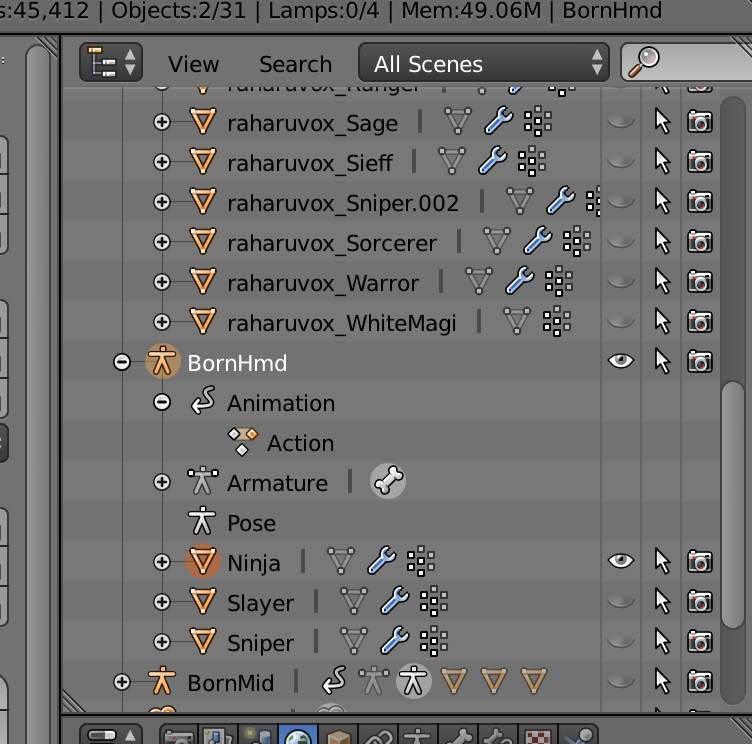Image resolution: width=752 pixels, height=744 pixels.
Task: Select raharuvox_WhiteMagi in the outliner
Action: [x=341, y=322]
